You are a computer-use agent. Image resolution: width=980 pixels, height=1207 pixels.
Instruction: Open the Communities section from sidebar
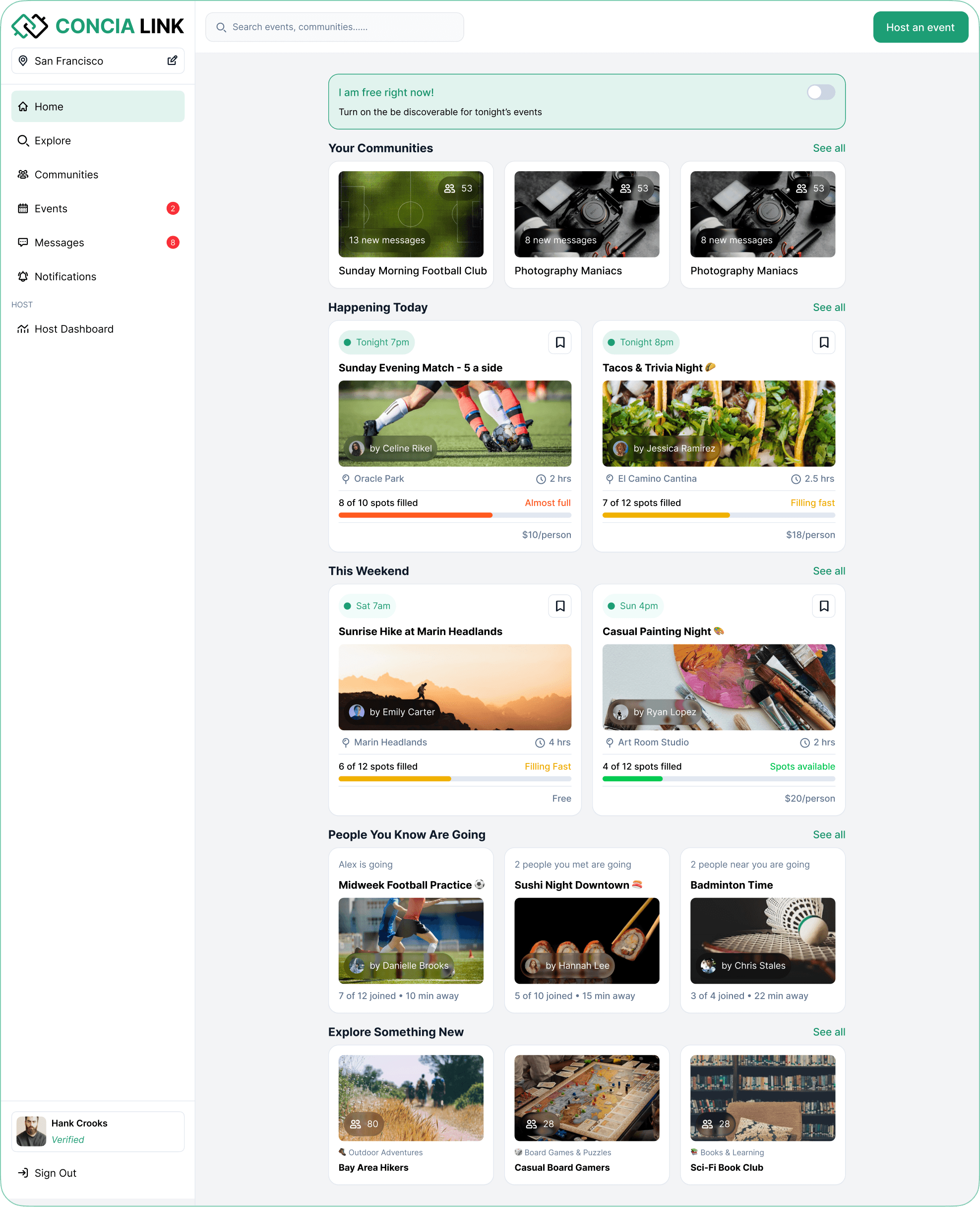coord(23,175)
